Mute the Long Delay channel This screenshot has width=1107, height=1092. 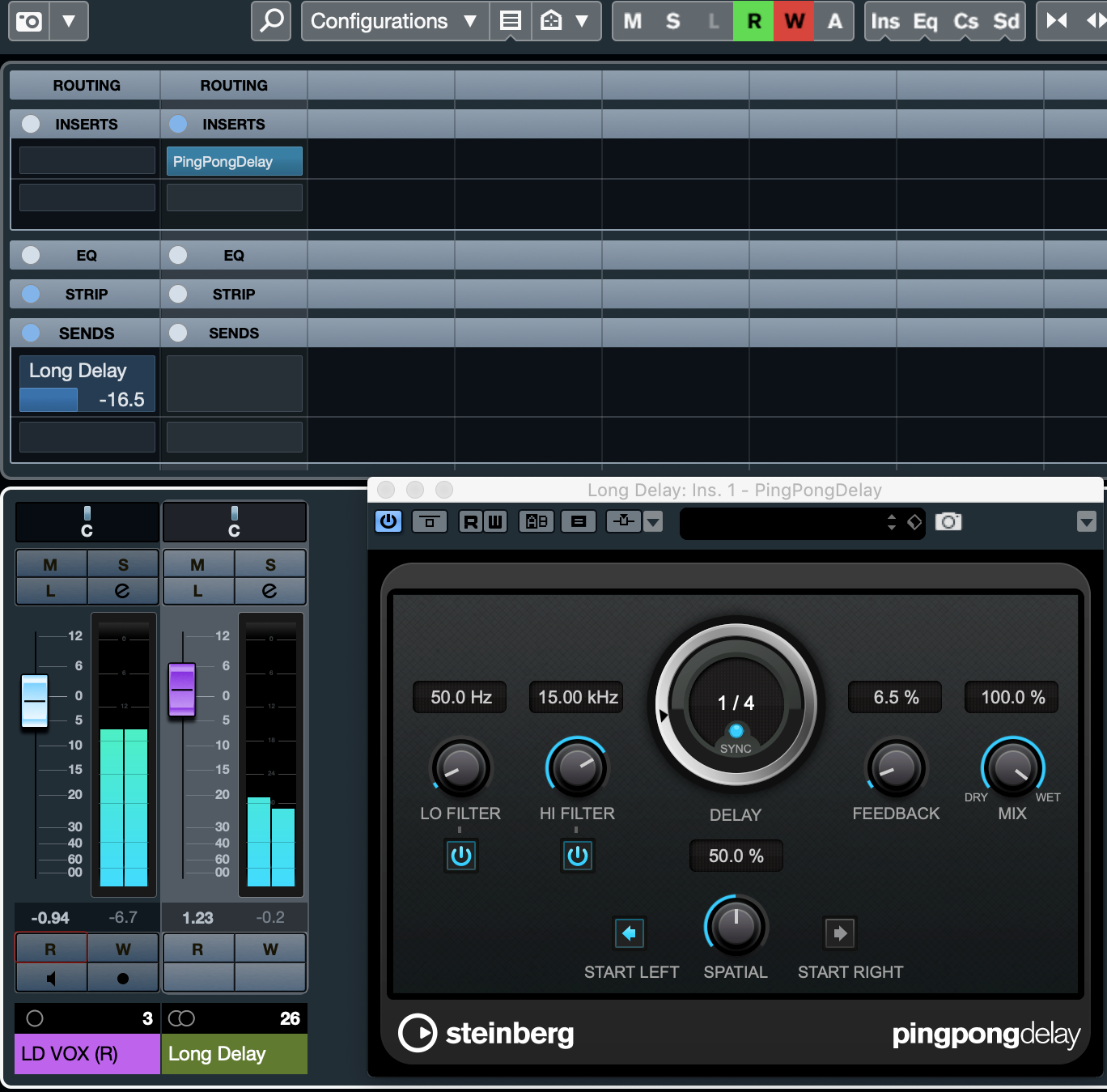click(x=197, y=564)
